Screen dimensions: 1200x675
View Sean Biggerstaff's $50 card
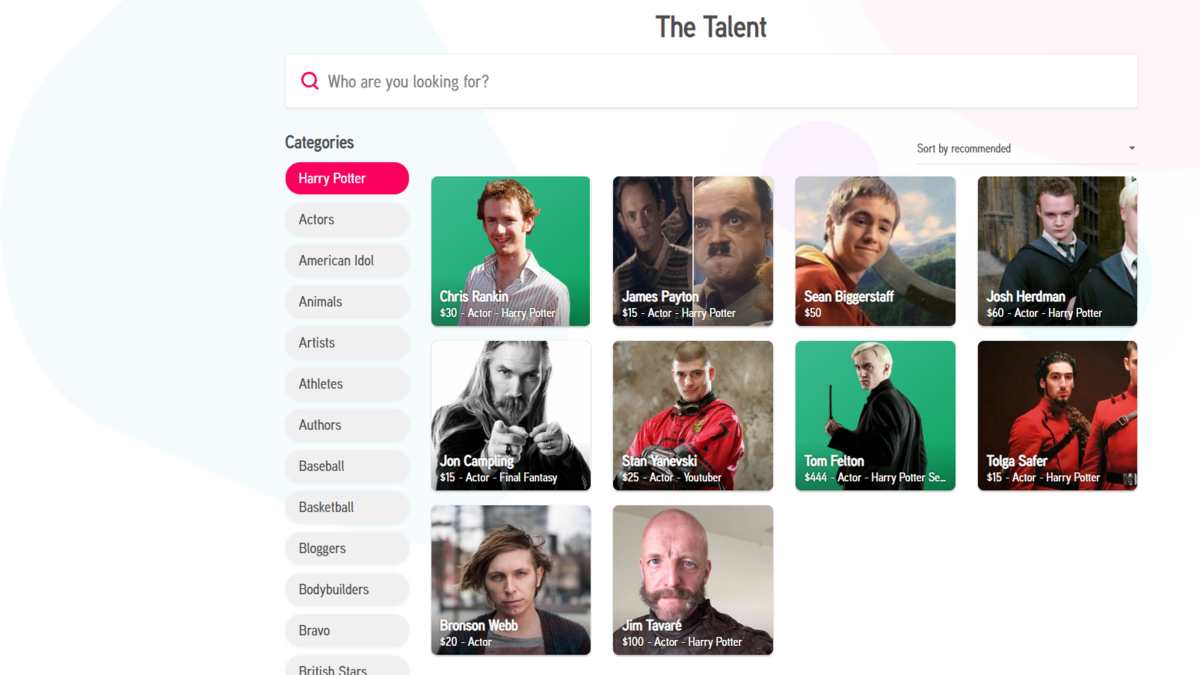coord(875,251)
